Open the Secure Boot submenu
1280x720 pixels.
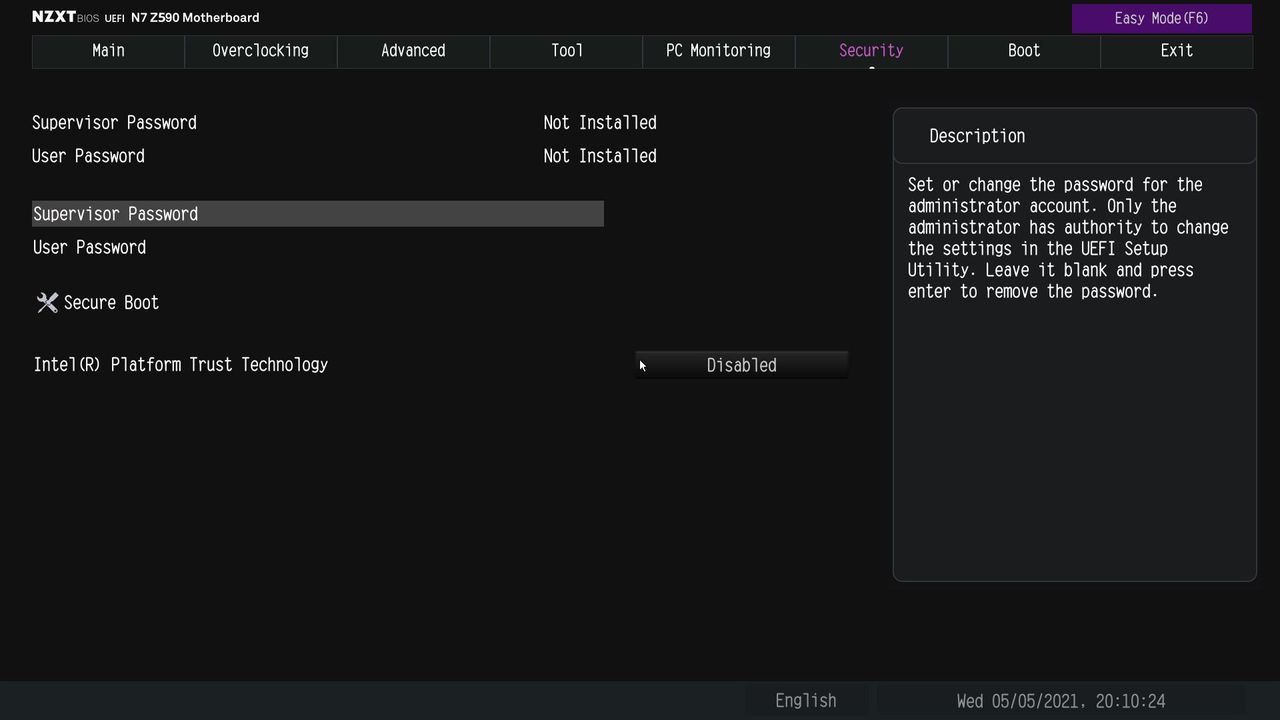click(111, 303)
